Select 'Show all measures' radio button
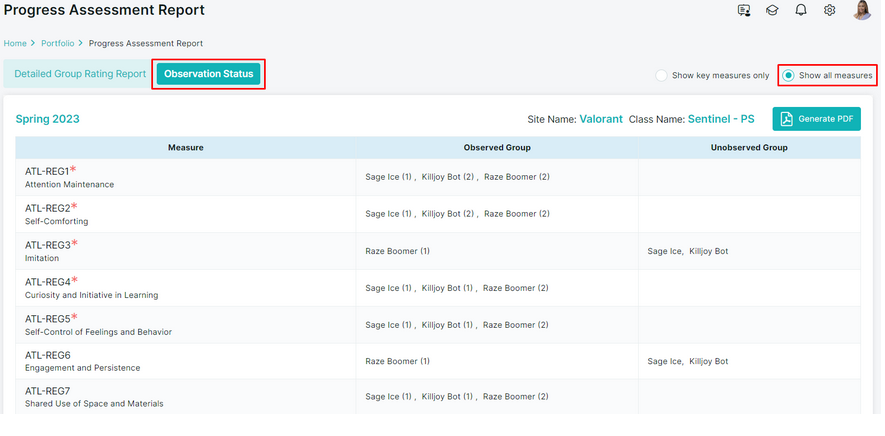The image size is (885, 436). (x=789, y=75)
